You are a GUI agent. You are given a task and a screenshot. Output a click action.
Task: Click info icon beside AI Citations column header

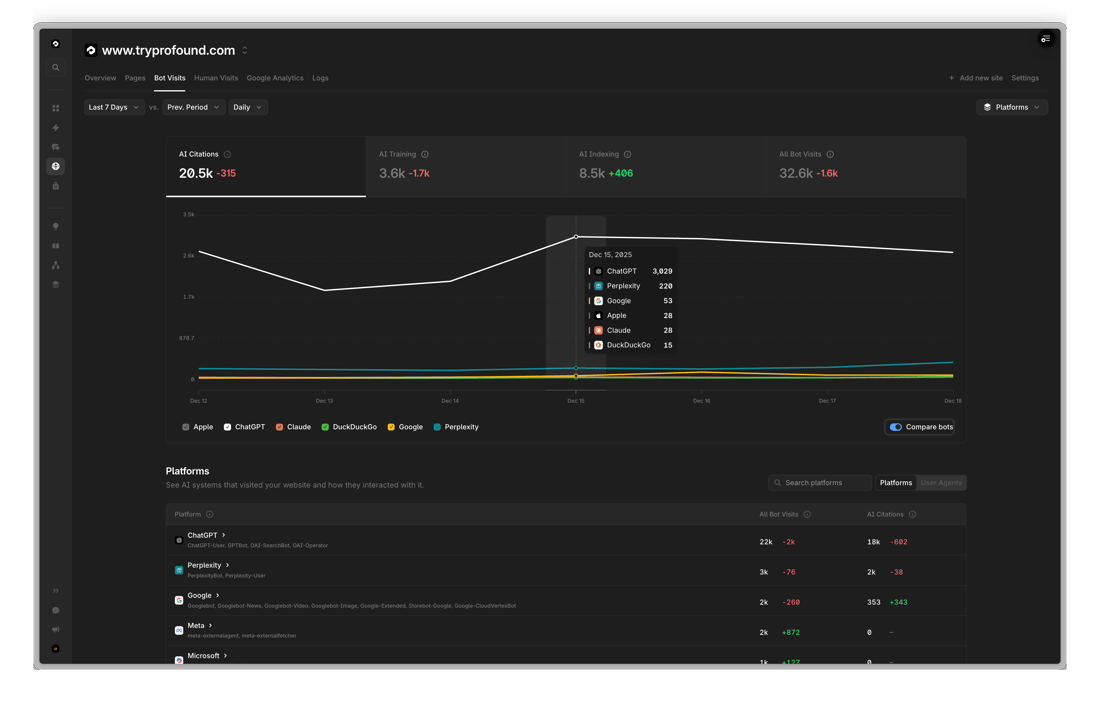pos(912,514)
